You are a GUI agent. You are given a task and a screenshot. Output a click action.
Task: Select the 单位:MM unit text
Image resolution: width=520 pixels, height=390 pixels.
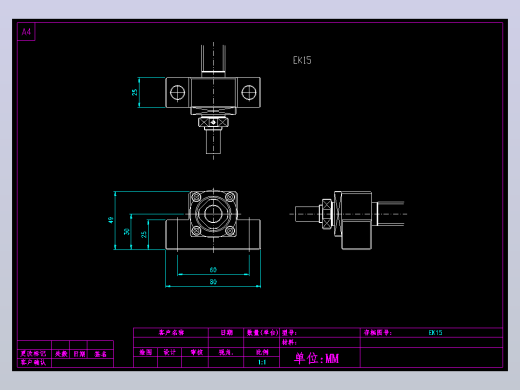tap(316, 358)
